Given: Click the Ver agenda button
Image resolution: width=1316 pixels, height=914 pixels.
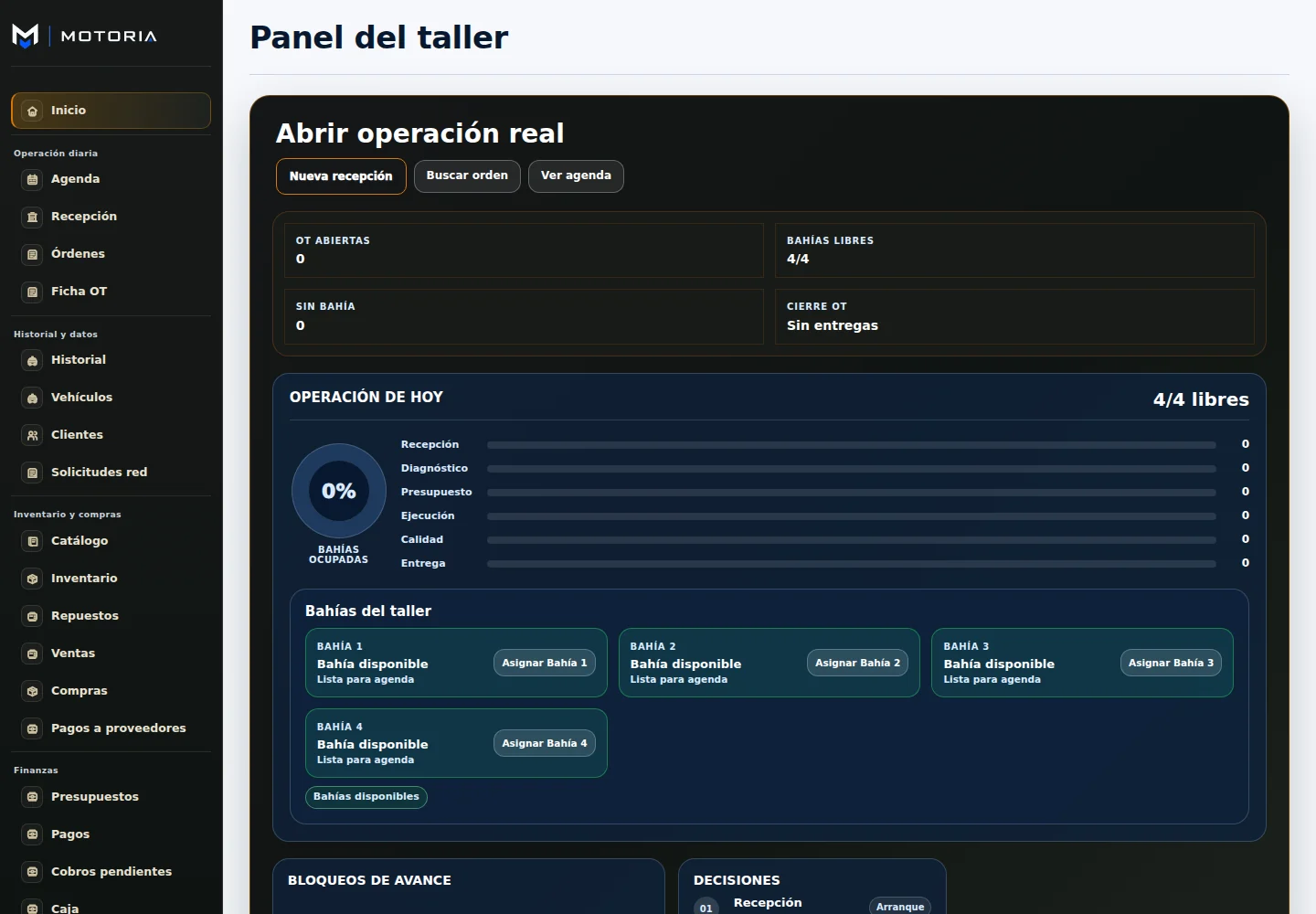Looking at the screenshot, I should [576, 176].
